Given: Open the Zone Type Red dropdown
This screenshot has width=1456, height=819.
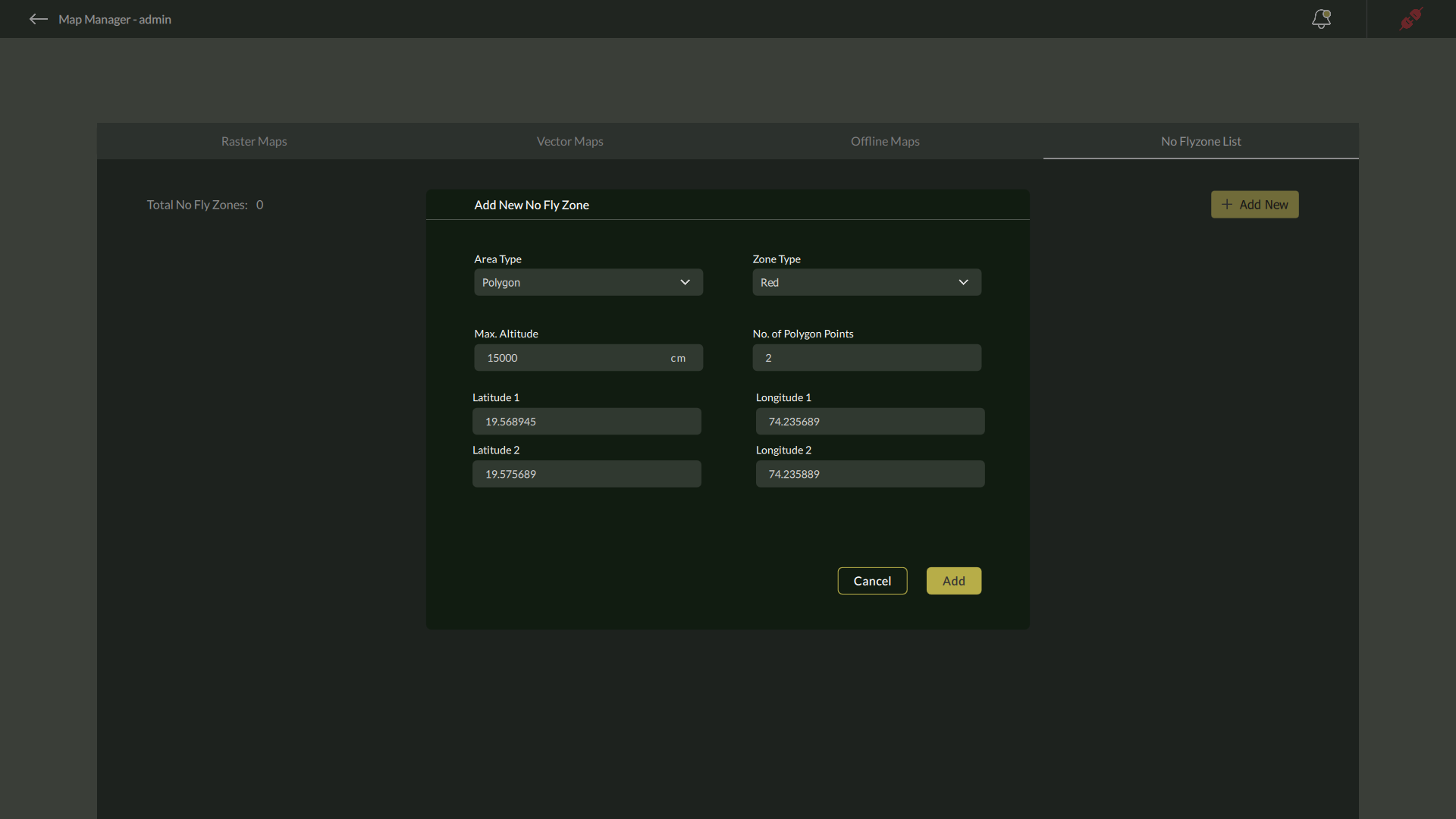Looking at the screenshot, I should pos(867,282).
